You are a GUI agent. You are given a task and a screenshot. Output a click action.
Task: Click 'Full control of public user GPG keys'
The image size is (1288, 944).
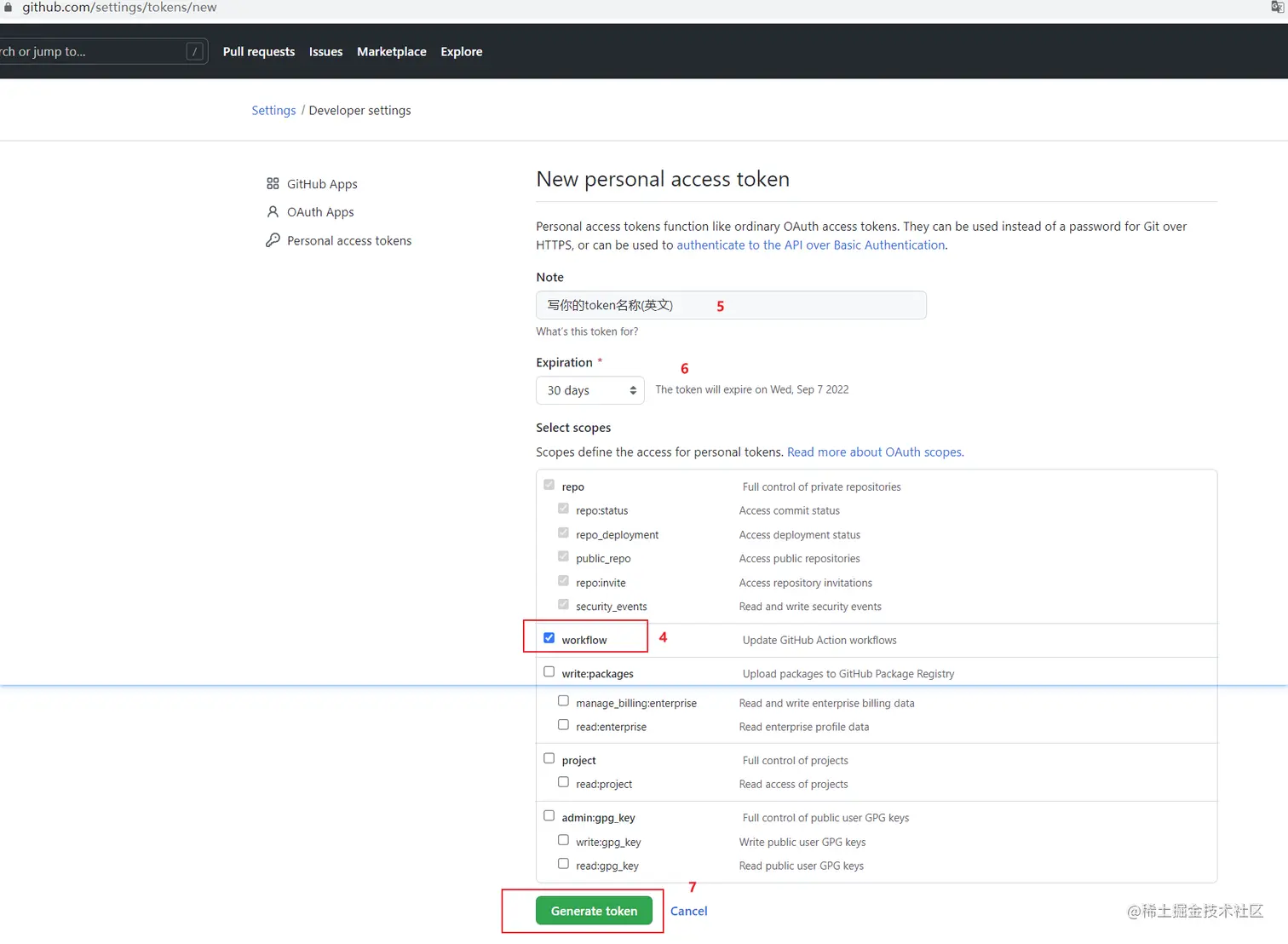pos(825,818)
